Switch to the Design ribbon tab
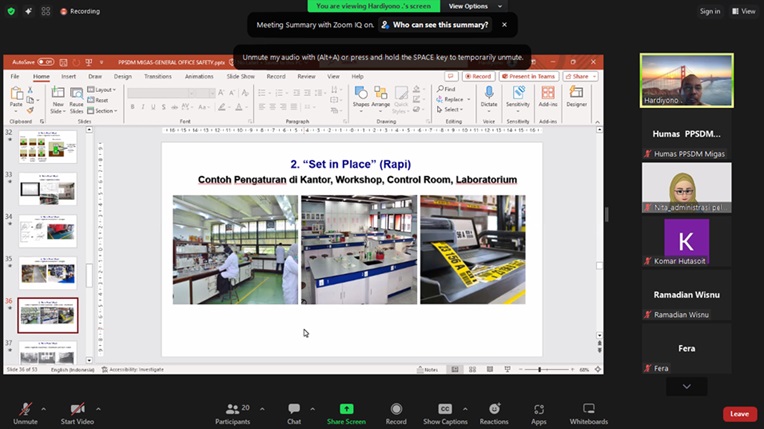This screenshot has height=429, width=764. point(123,77)
